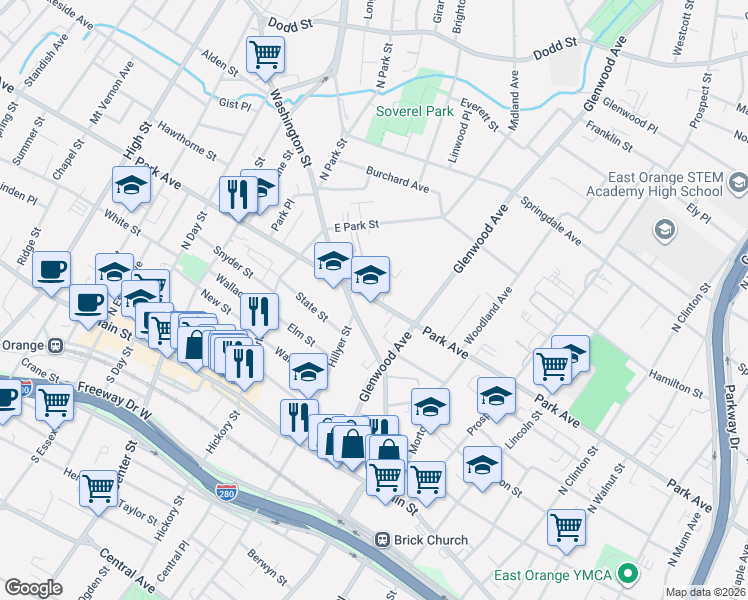This screenshot has height=600, width=748.
Task: Select the shopping cart marker right of Main St bottom
Action: click(426, 480)
